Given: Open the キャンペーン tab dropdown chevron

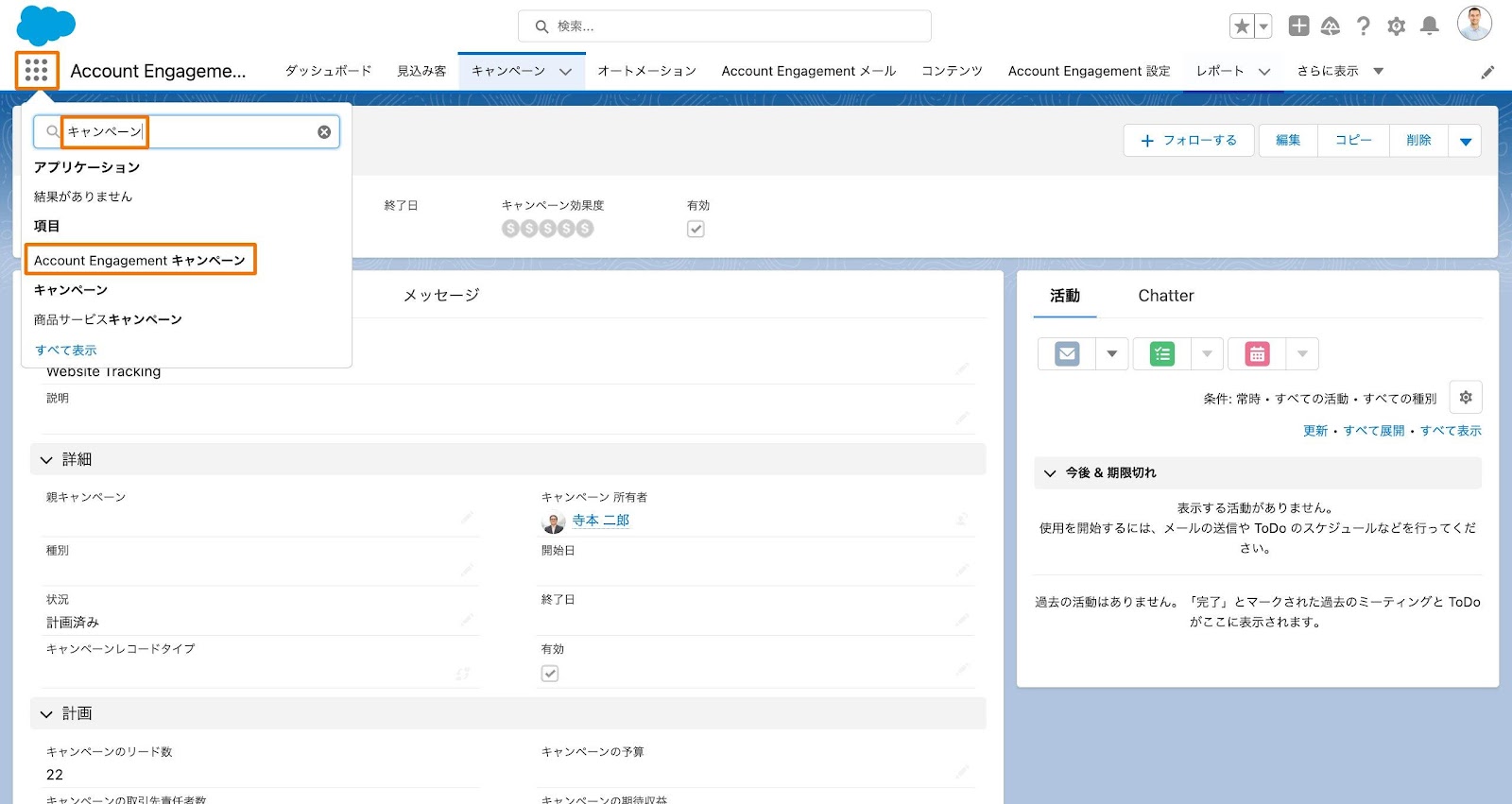Looking at the screenshot, I should coord(565,72).
